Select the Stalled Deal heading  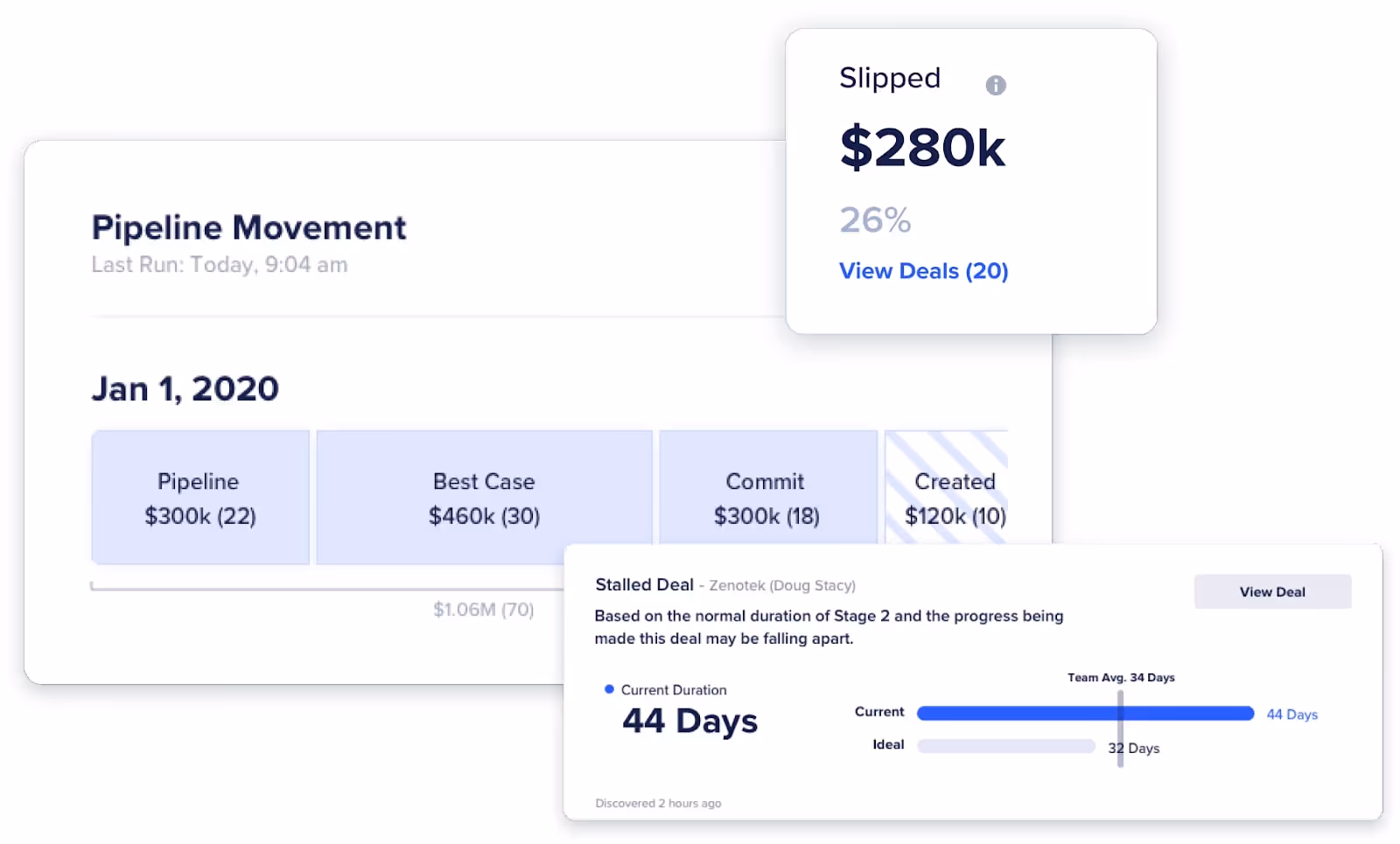tap(644, 584)
